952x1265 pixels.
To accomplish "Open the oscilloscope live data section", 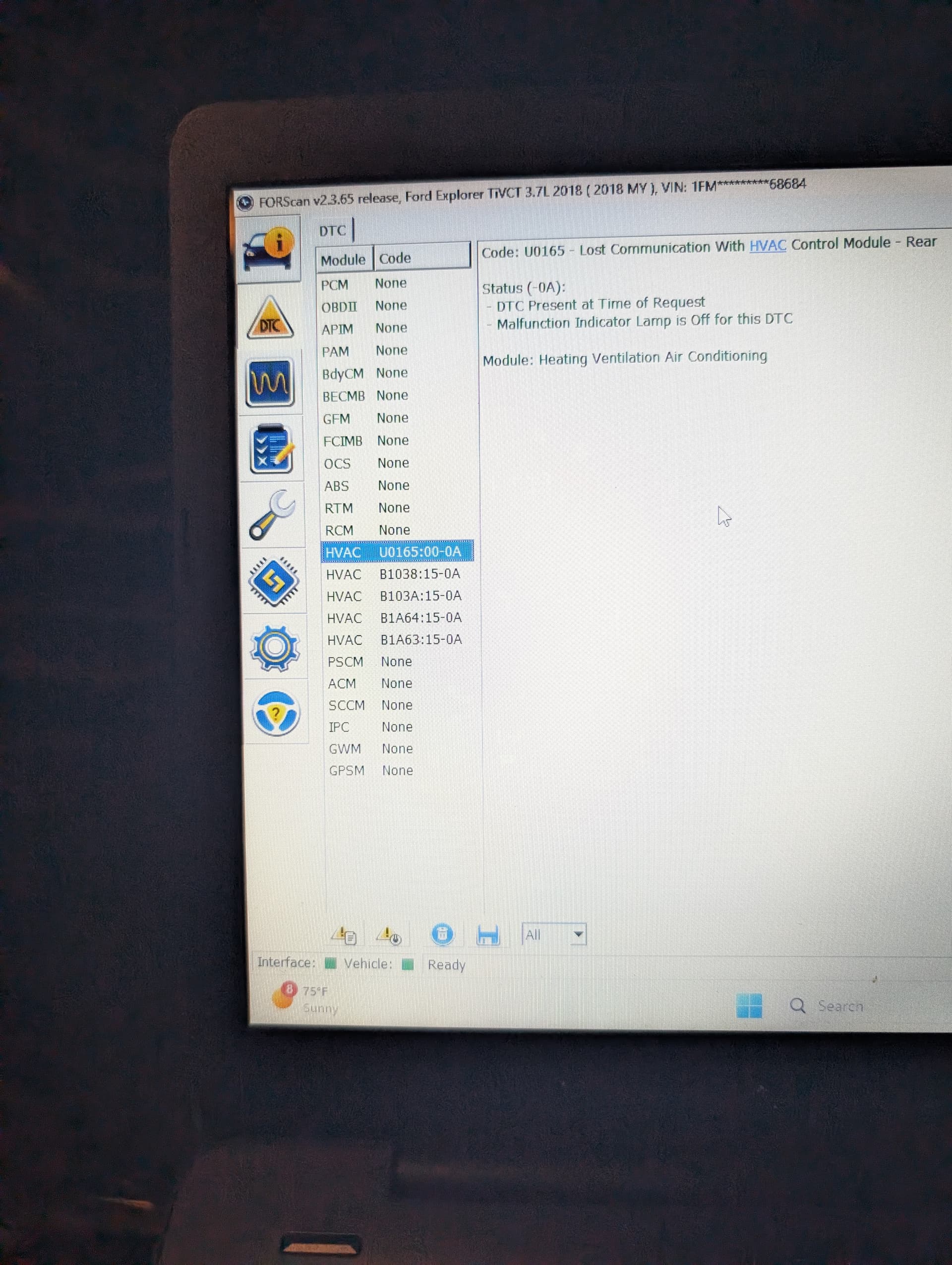I will (270, 382).
